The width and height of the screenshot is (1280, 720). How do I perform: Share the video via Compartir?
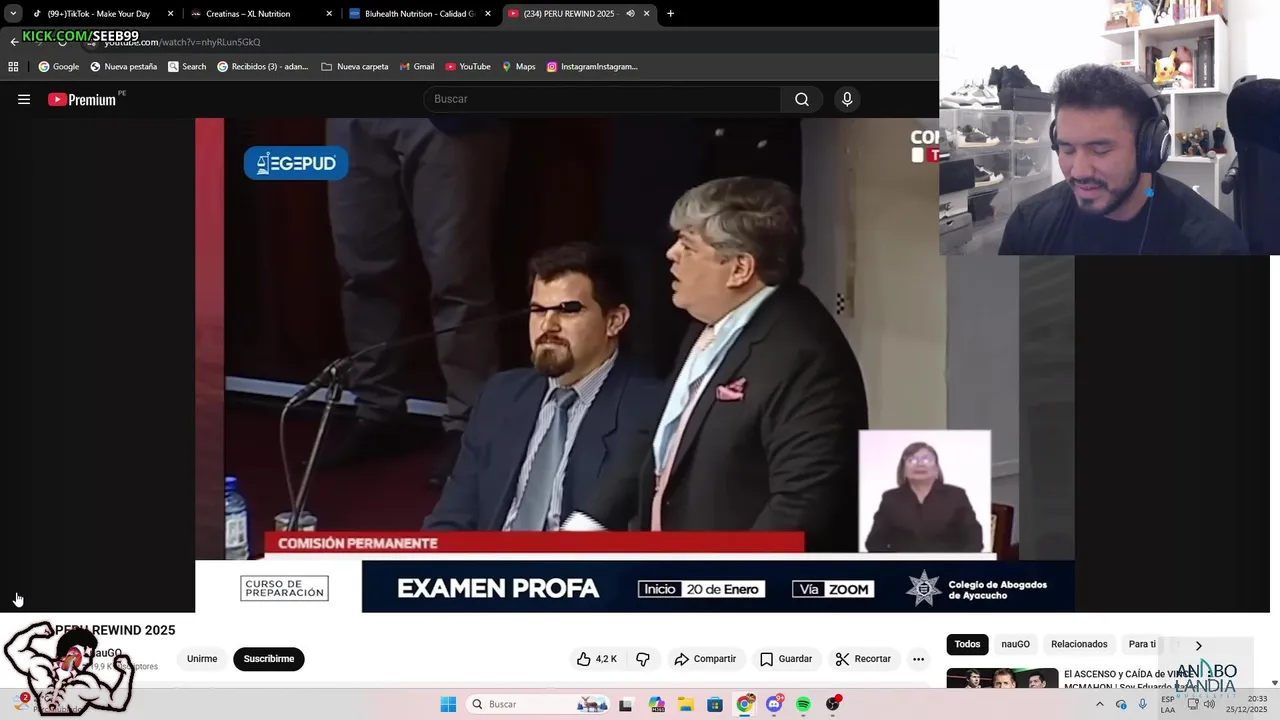click(705, 659)
